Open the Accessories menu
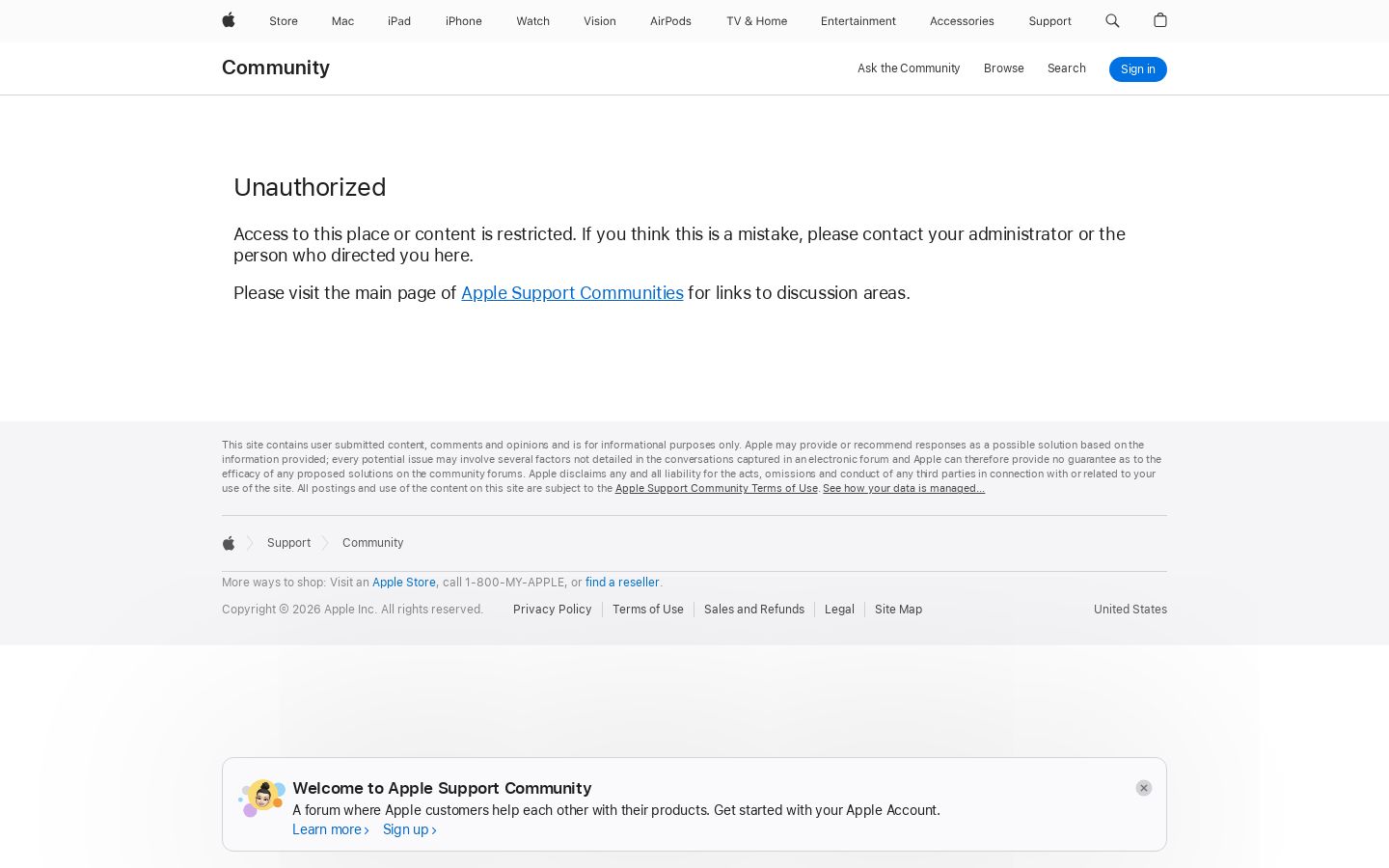This screenshot has width=1389, height=868. click(962, 21)
